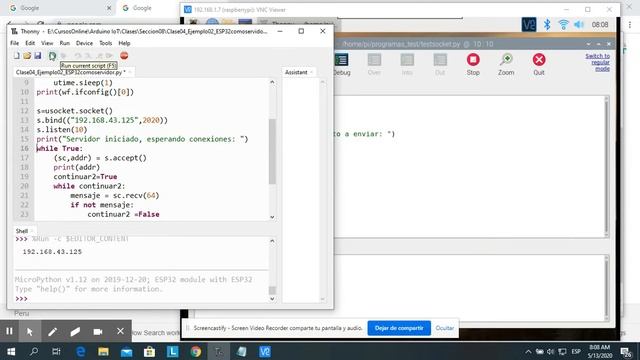Viewport: 640px width, 360px height.
Task: Click Debug in the Raspberry Pi Thonny toolbar
Action: [341, 64]
